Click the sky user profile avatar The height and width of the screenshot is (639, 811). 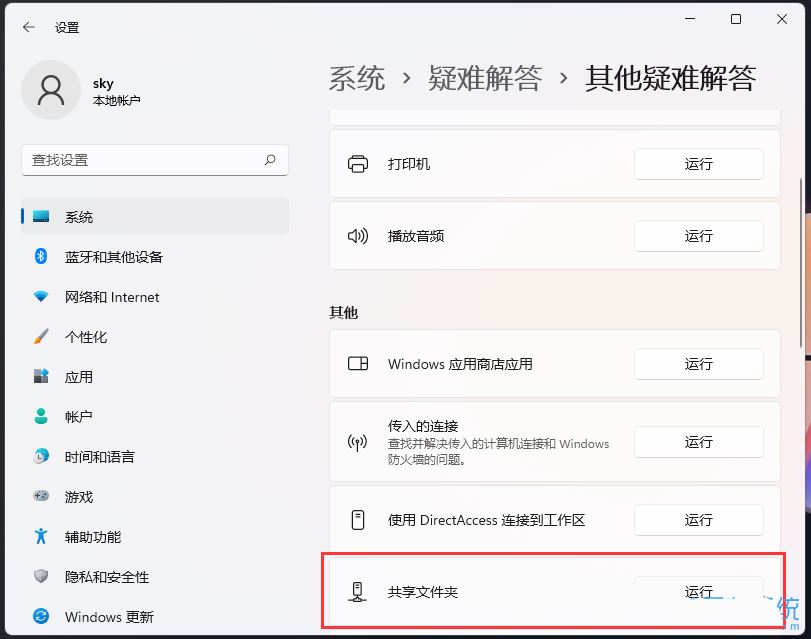pyautogui.click(x=50, y=90)
